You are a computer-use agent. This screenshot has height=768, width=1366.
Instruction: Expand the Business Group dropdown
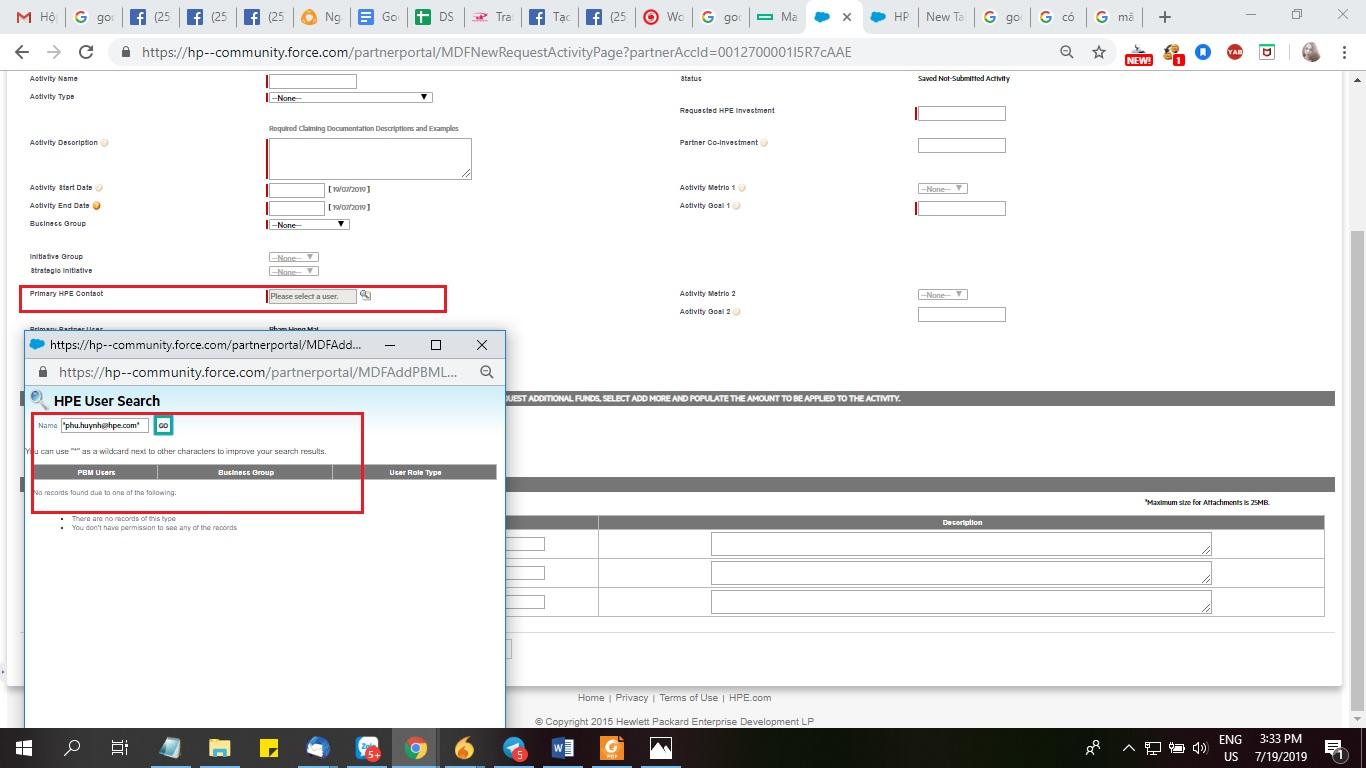308,224
